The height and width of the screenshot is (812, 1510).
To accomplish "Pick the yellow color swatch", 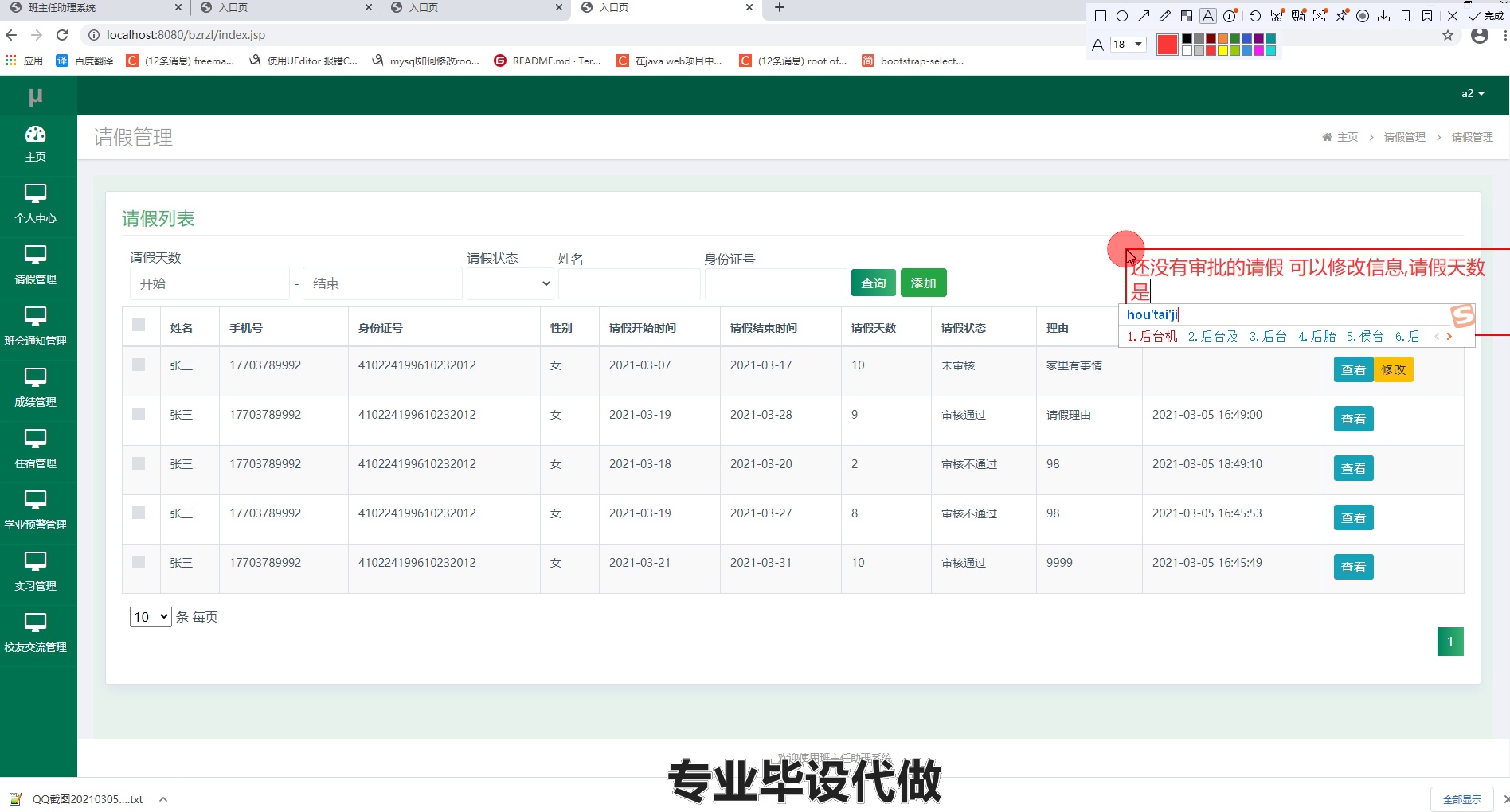I will (x=1222, y=50).
